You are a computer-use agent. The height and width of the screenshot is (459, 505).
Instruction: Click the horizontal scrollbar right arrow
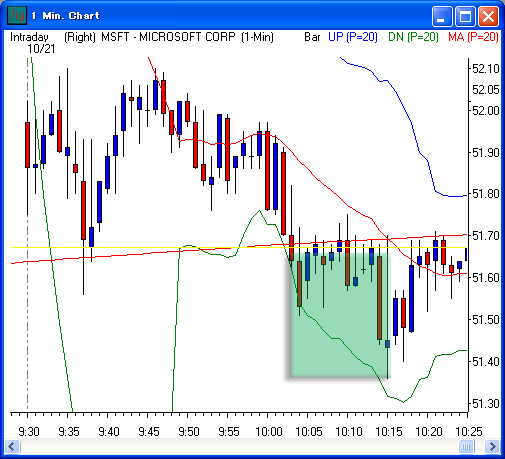point(492,446)
